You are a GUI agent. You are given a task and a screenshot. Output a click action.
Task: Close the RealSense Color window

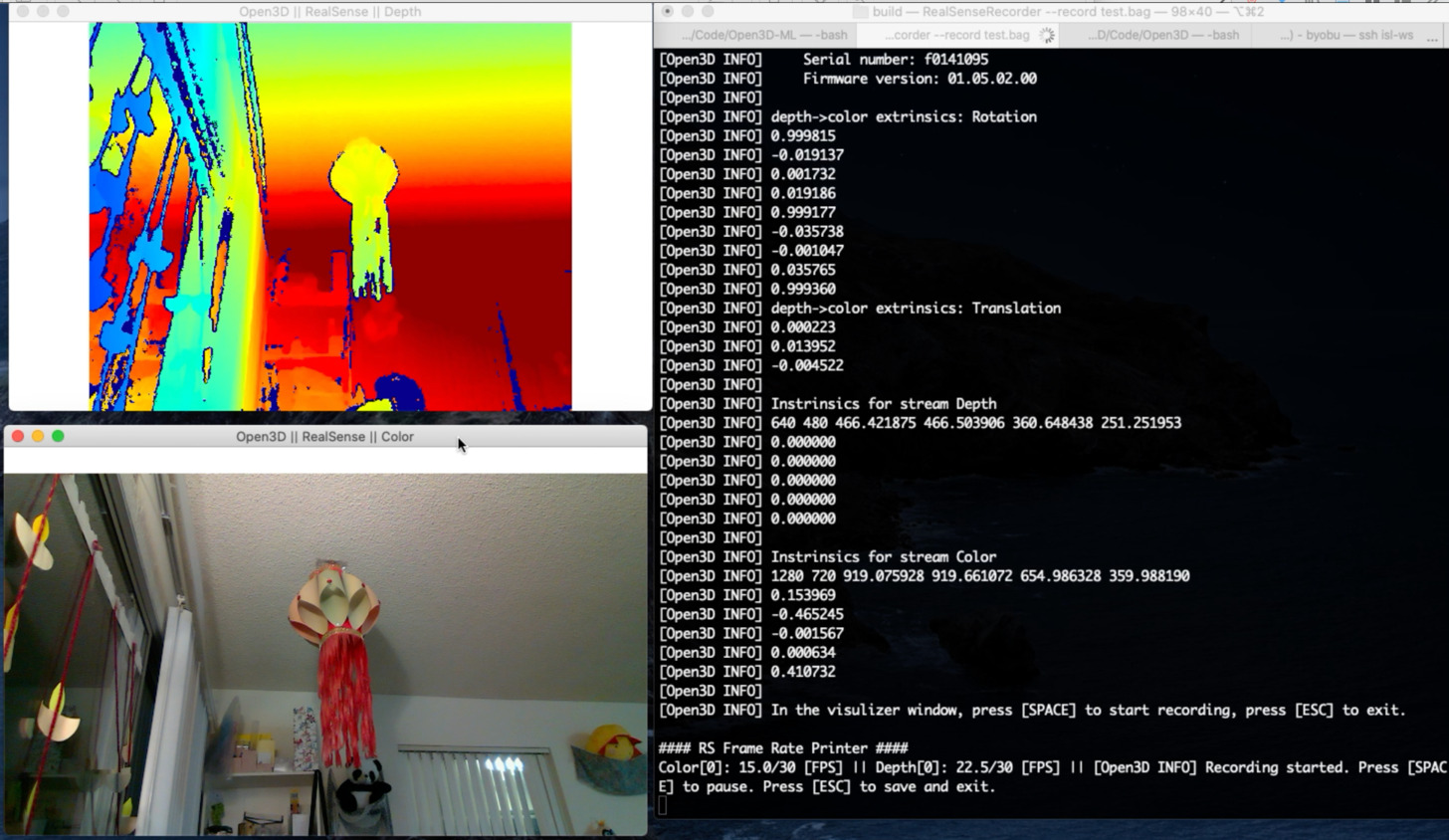18,436
